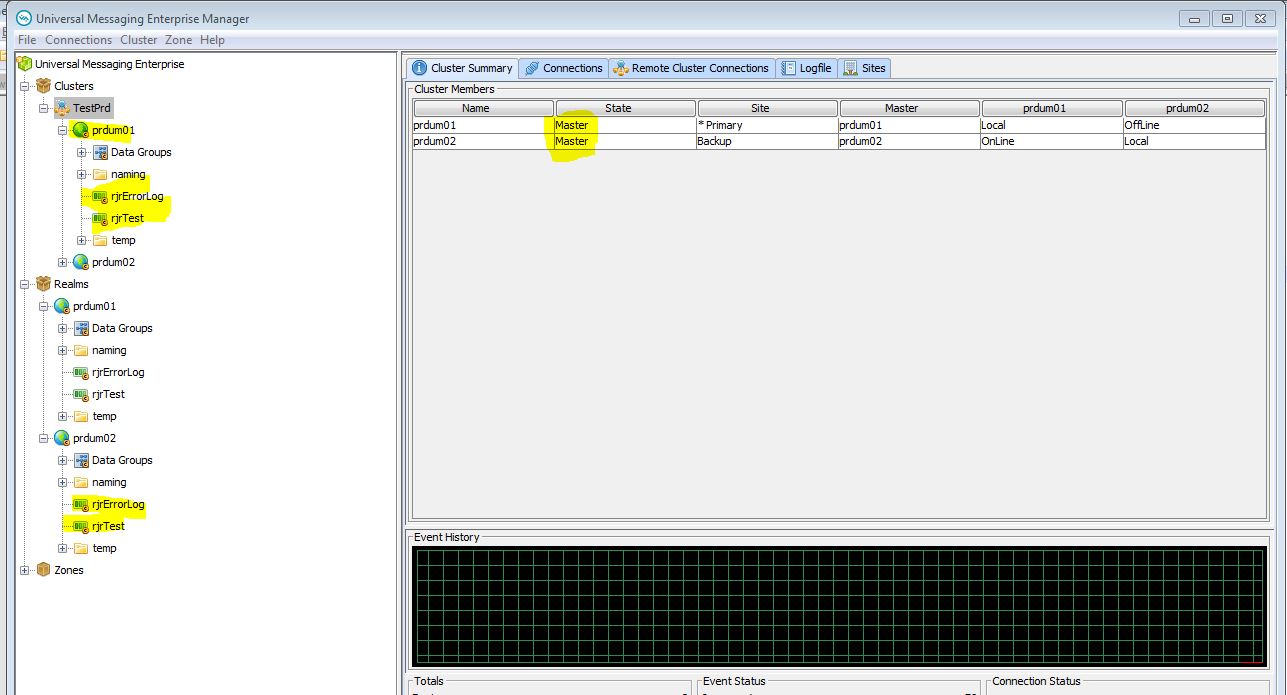
Task: Click the Site column header
Action: [x=767, y=108]
